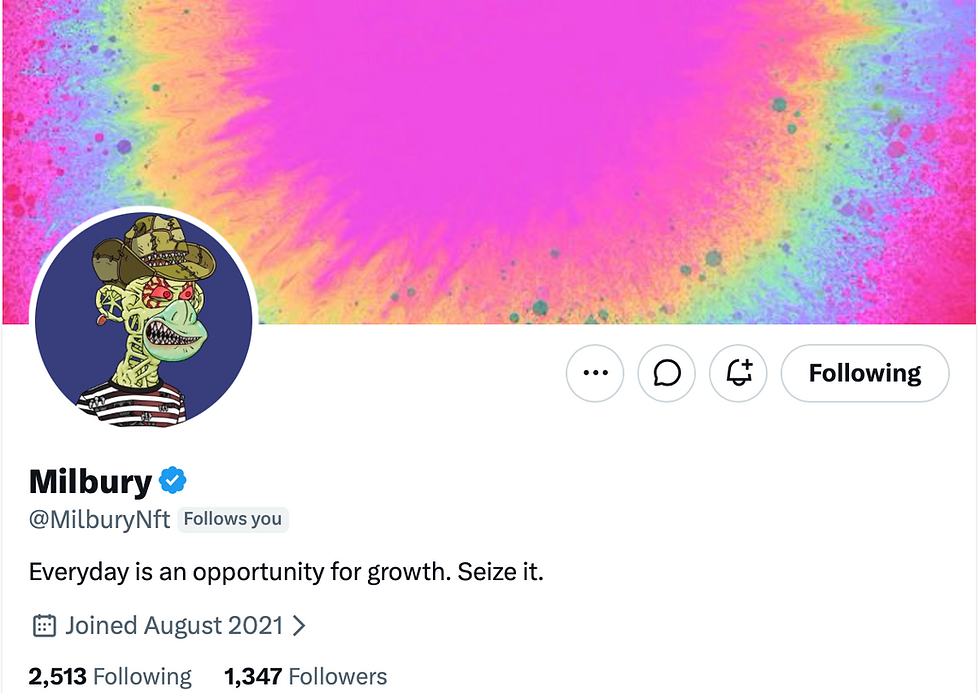The width and height of the screenshot is (980, 693).
Task: Click the direct message speech bubble icon
Action: [x=667, y=373]
